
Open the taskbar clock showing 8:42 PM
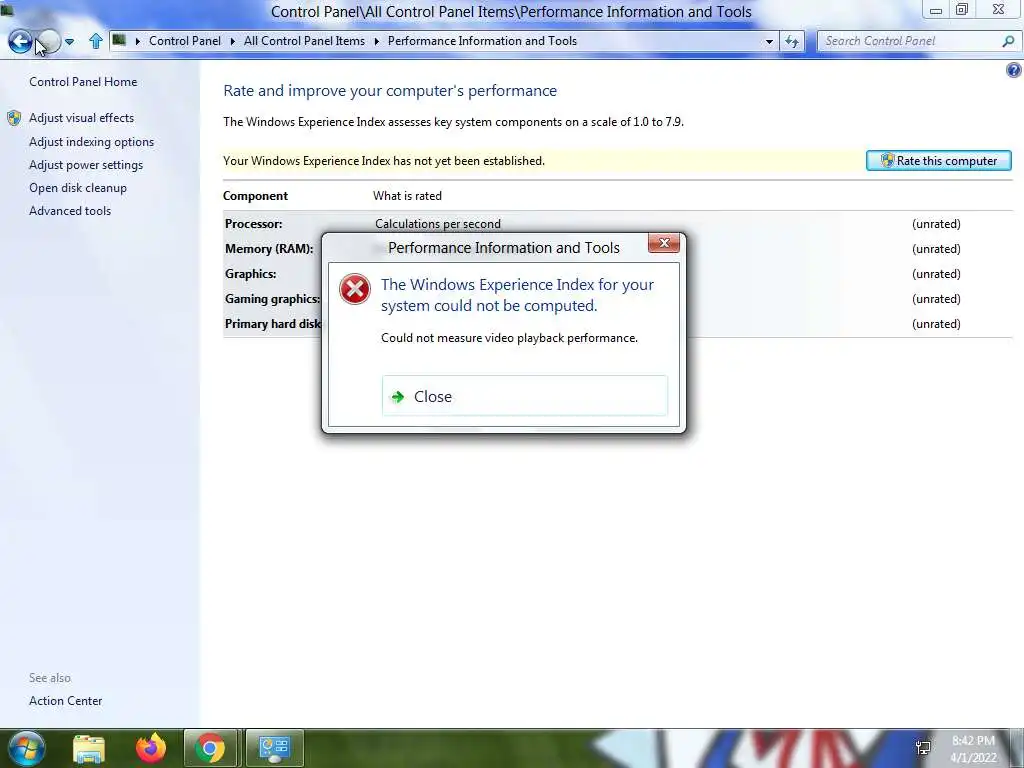coord(973,749)
